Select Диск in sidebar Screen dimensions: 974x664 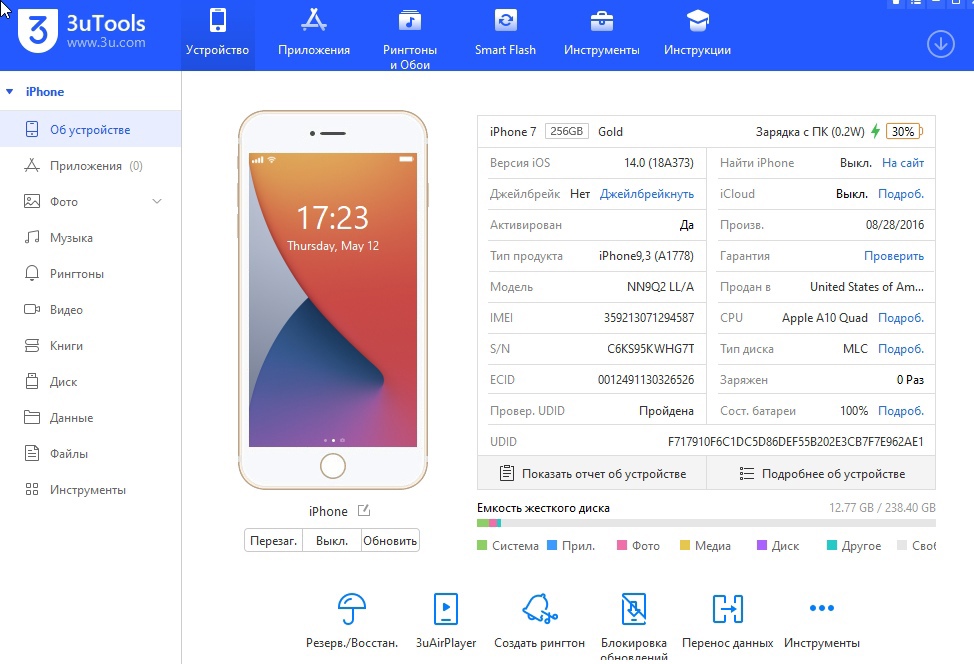91,381
